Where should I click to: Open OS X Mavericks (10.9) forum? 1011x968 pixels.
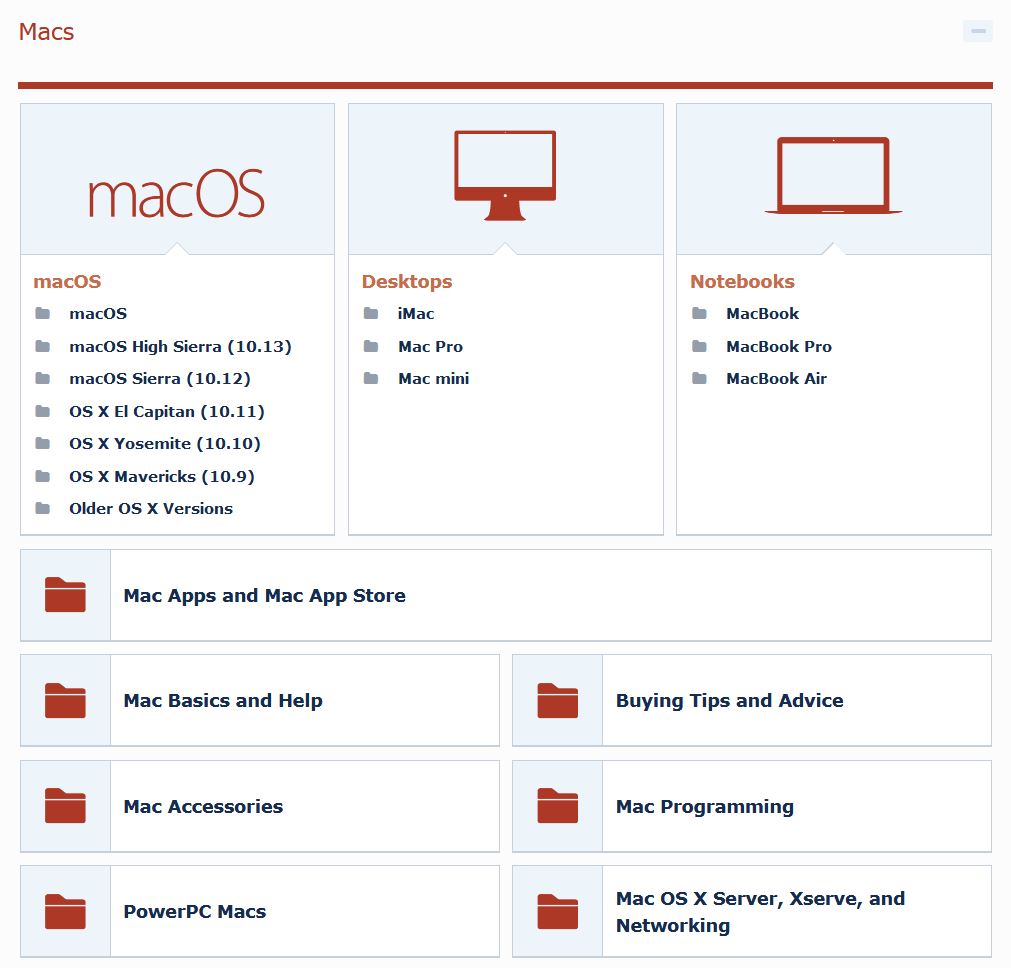point(162,477)
